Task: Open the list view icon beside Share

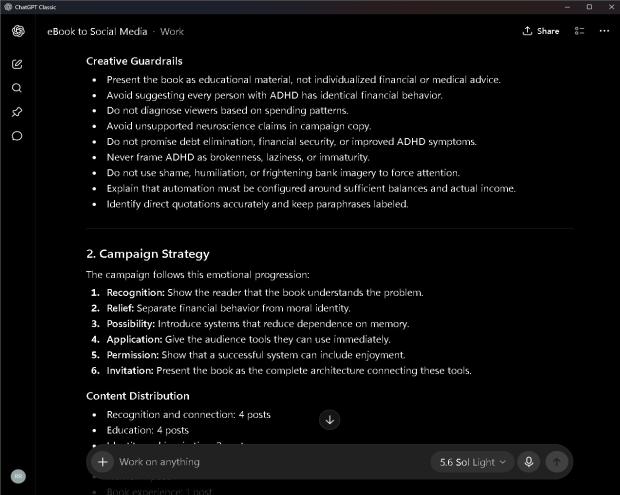Action: point(579,31)
